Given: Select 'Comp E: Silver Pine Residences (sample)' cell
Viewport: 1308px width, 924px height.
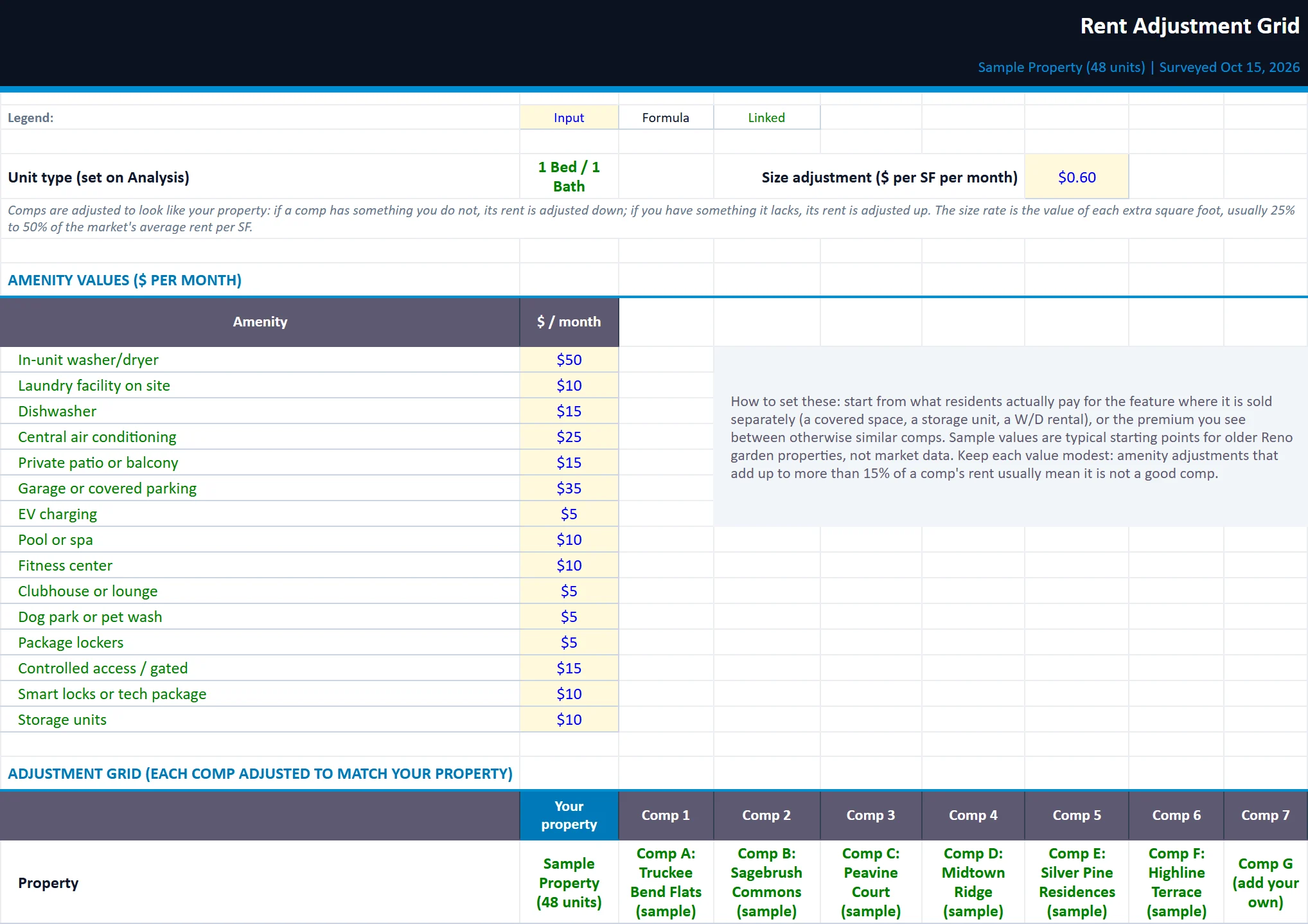Looking at the screenshot, I should click(1077, 882).
